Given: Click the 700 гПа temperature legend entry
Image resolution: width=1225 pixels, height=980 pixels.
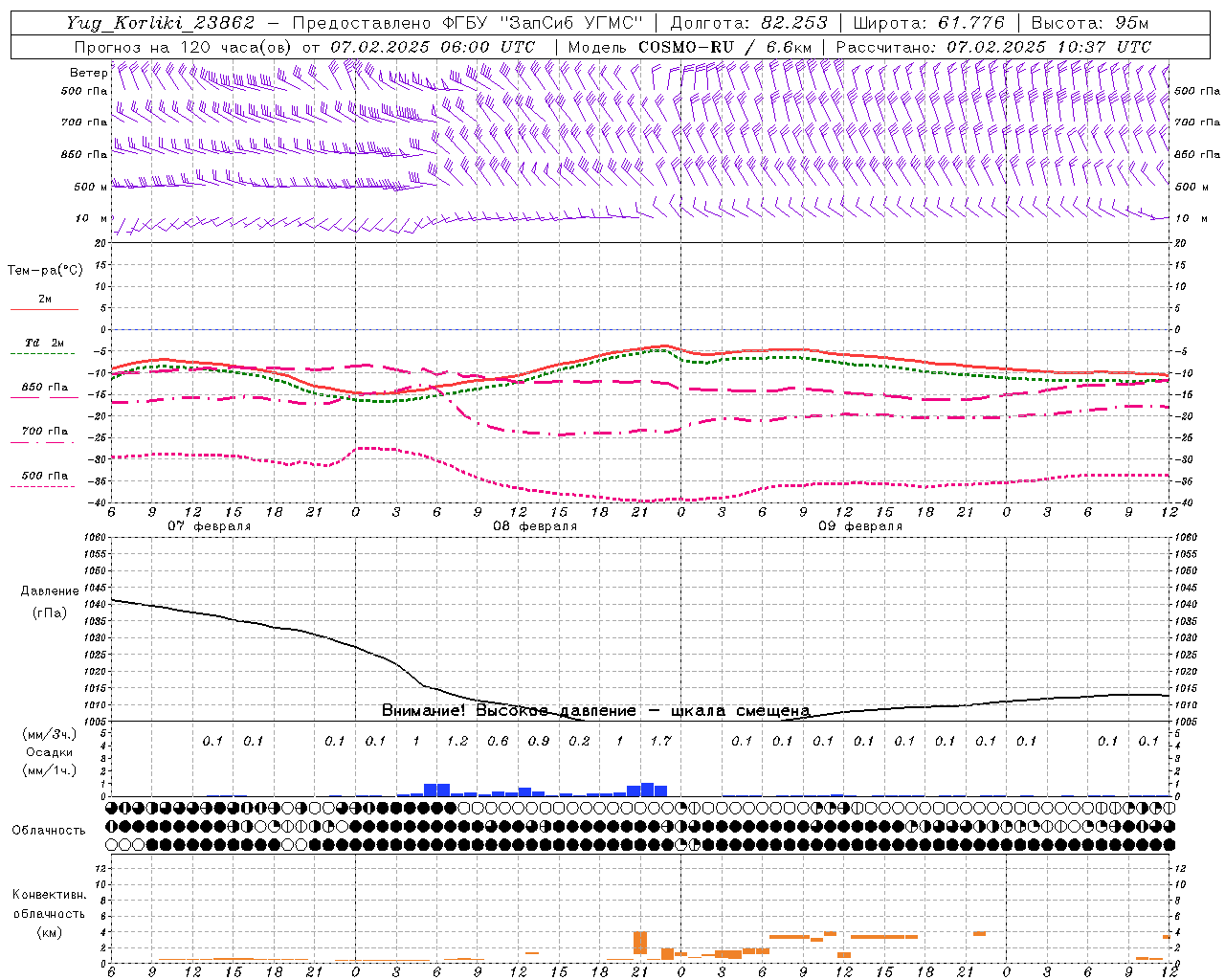Looking at the screenshot, I should [45, 431].
